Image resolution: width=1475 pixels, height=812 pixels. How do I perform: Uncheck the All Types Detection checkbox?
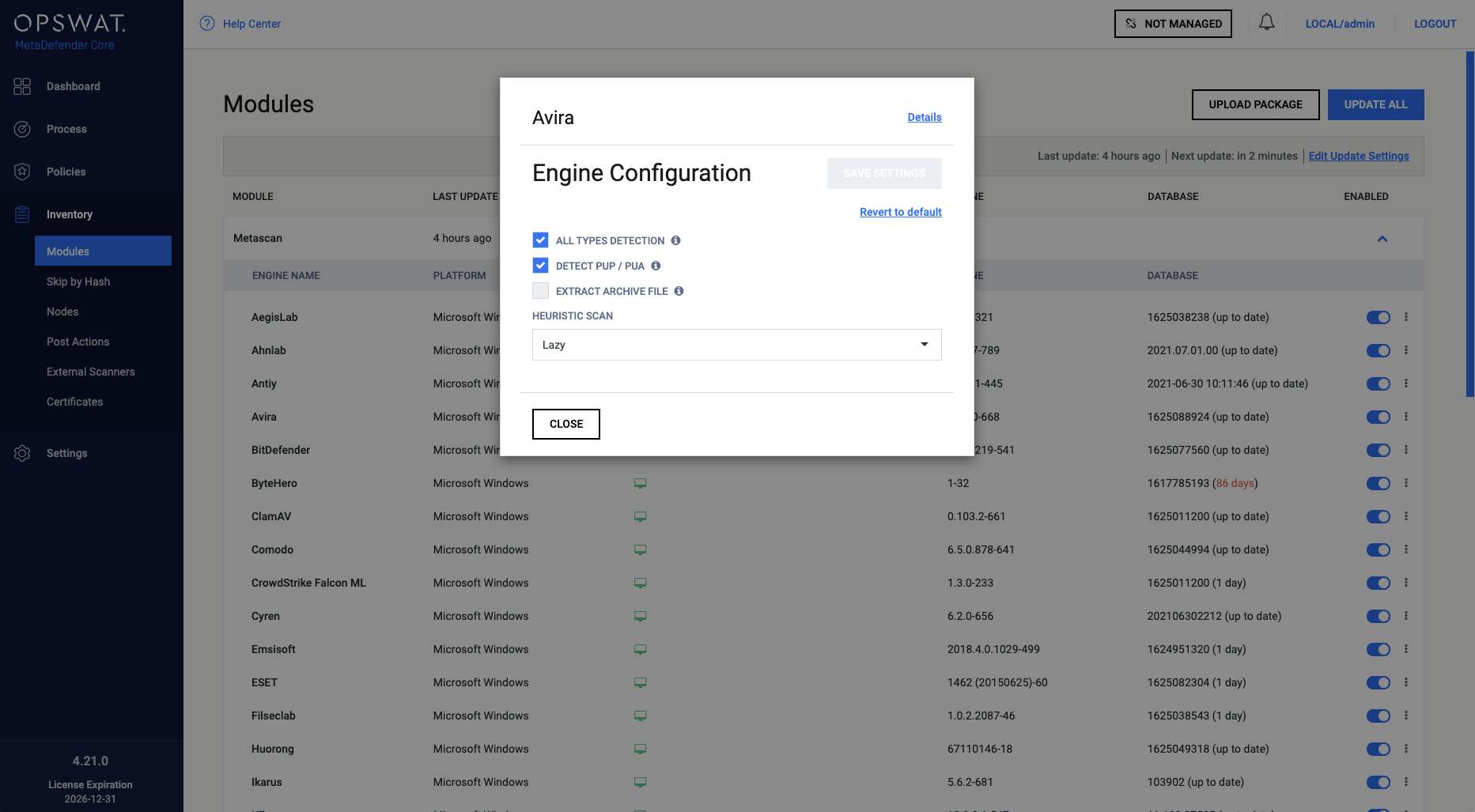pos(540,240)
